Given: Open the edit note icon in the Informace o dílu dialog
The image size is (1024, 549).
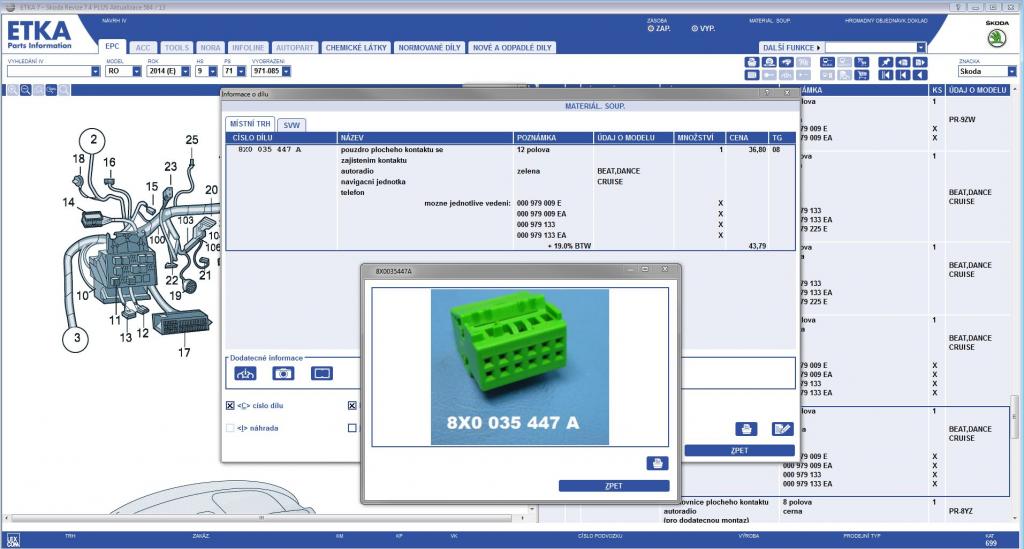Looking at the screenshot, I should (x=782, y=429).
